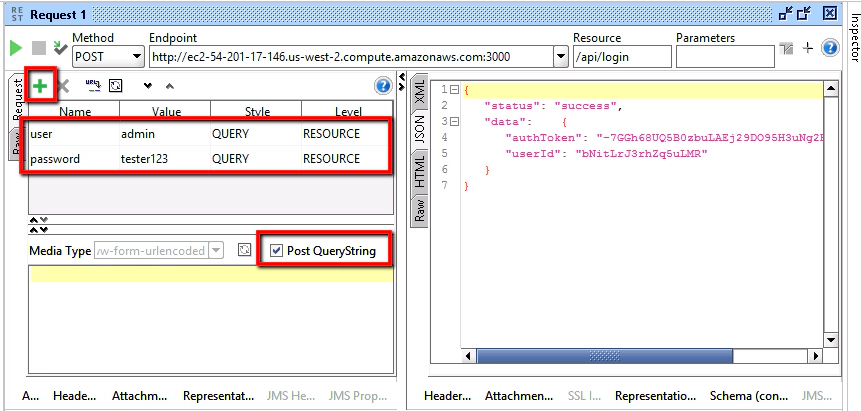Switch to XML response tab
Image resolution: width=861 pixels, height=411 pixels.
pos(420,91)
